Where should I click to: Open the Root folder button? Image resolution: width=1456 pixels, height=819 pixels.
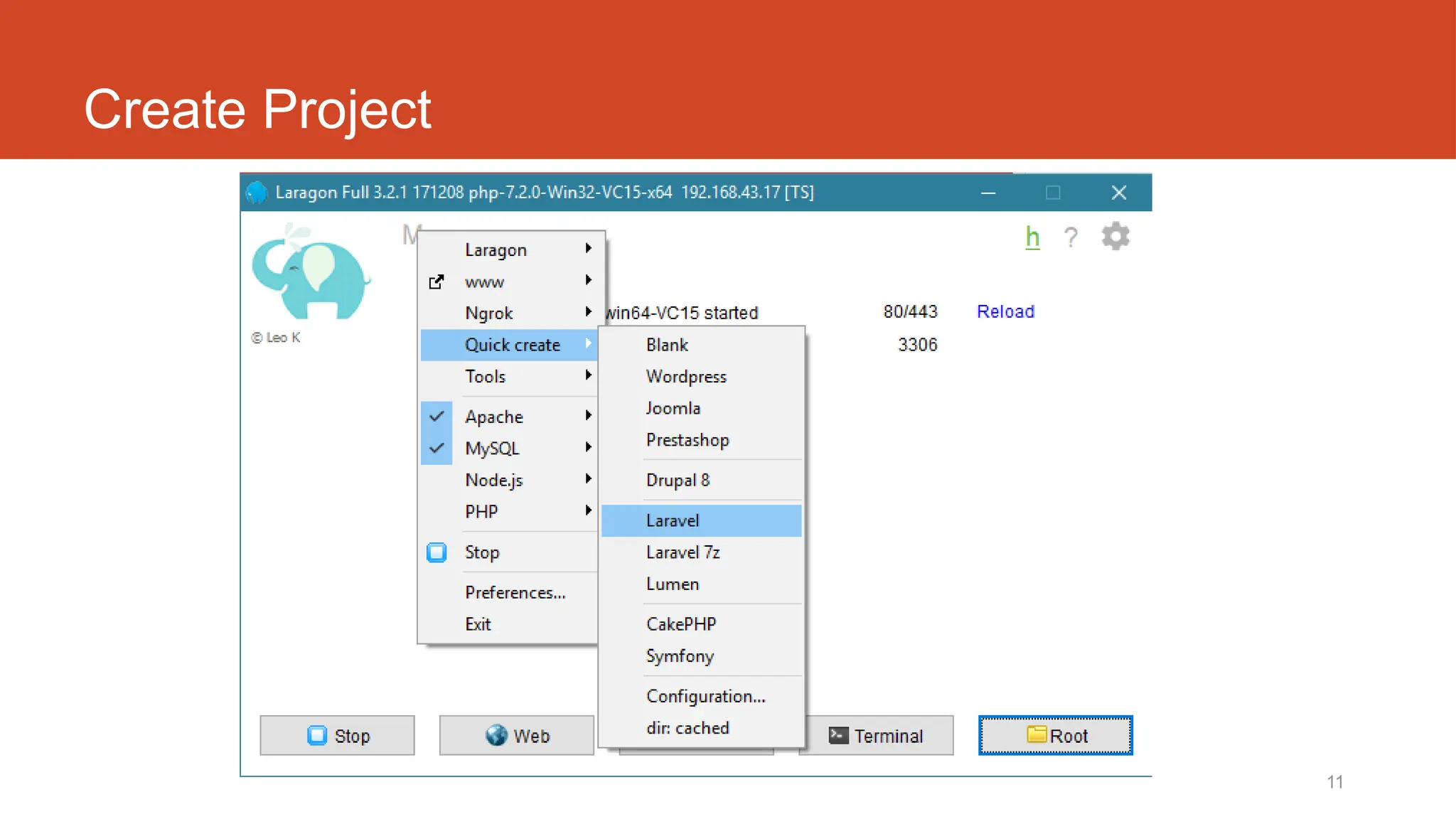click(1056, 735)
